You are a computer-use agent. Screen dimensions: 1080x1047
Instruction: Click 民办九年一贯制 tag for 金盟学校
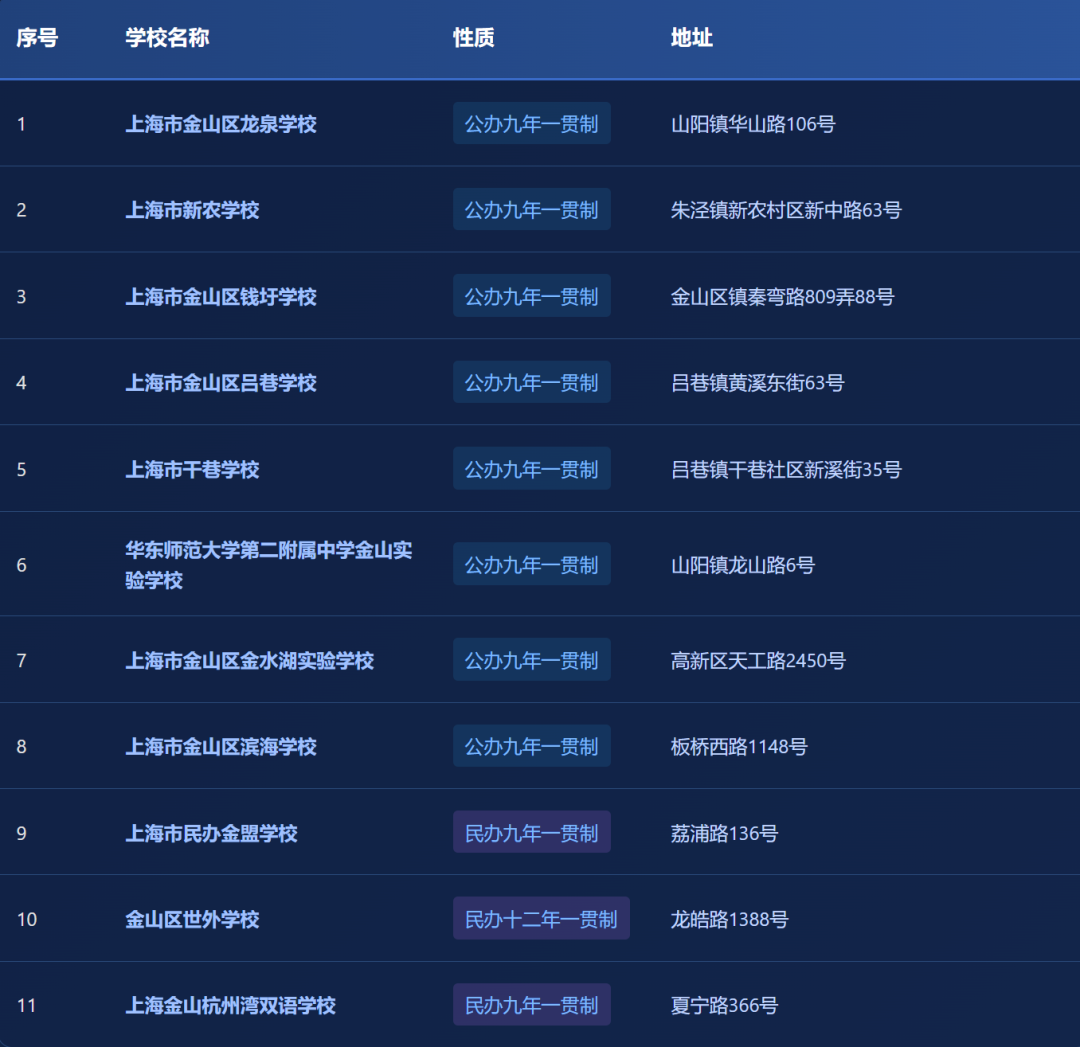[531, 833]
